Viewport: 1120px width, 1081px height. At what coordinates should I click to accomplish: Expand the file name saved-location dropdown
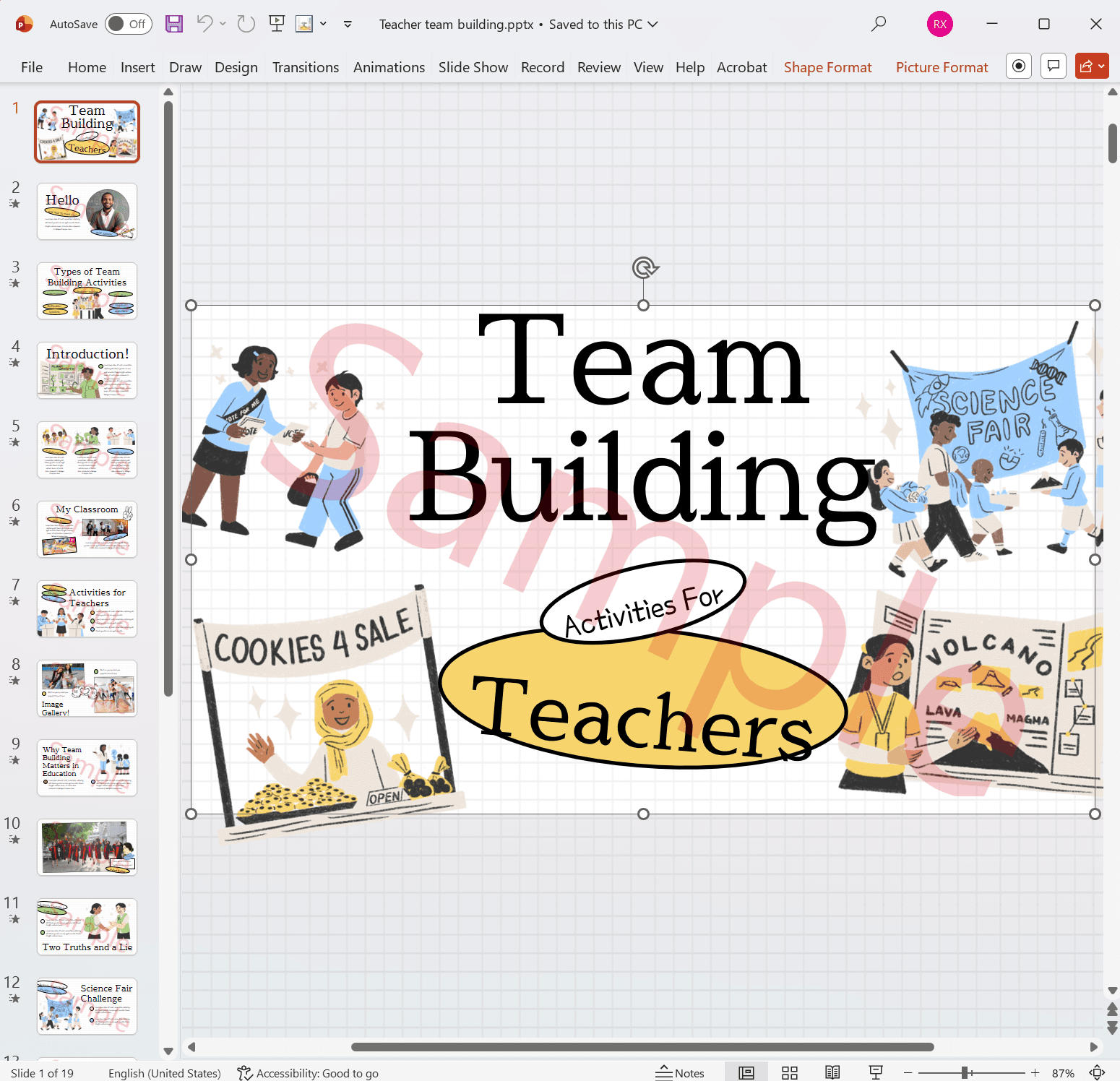tap(652, 24)
